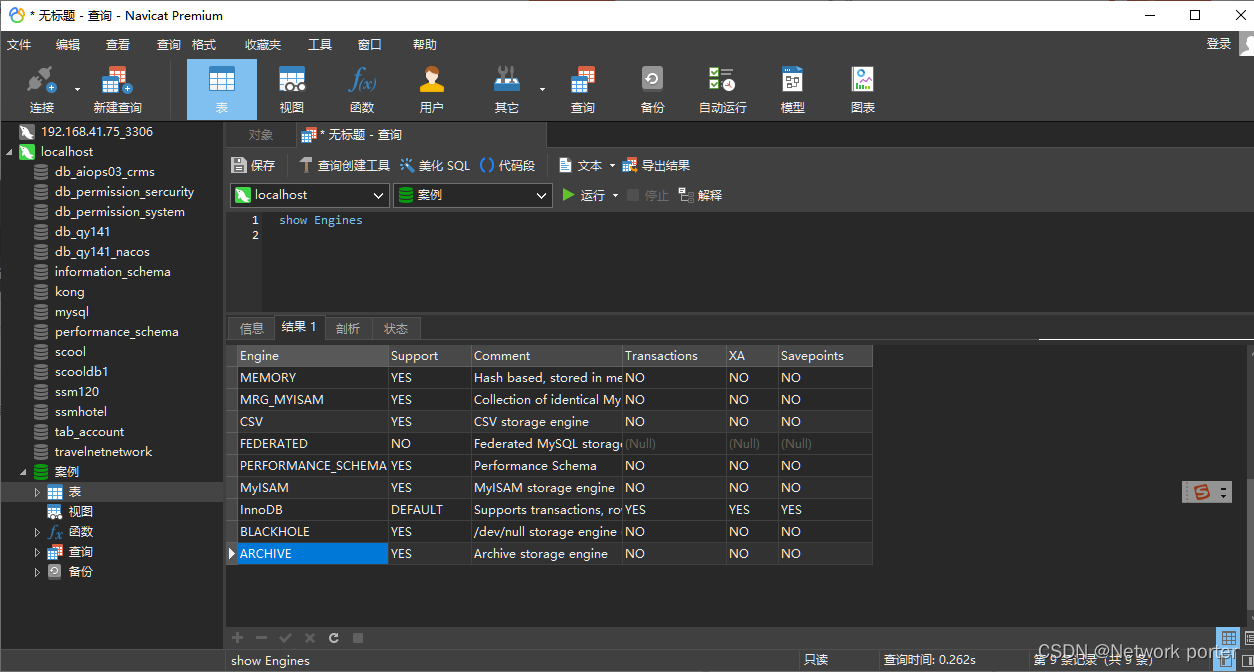Open the 工具 tools menu
This screenshot has height=672, width=1254.
[320, 44]
